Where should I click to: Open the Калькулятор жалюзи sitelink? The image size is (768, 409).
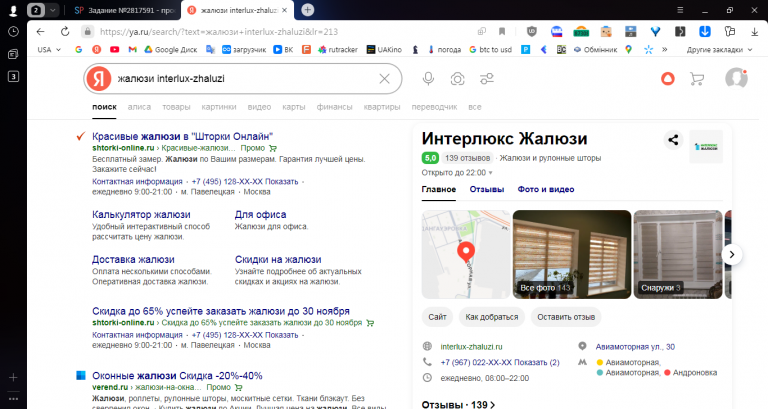tap(141, 215)
